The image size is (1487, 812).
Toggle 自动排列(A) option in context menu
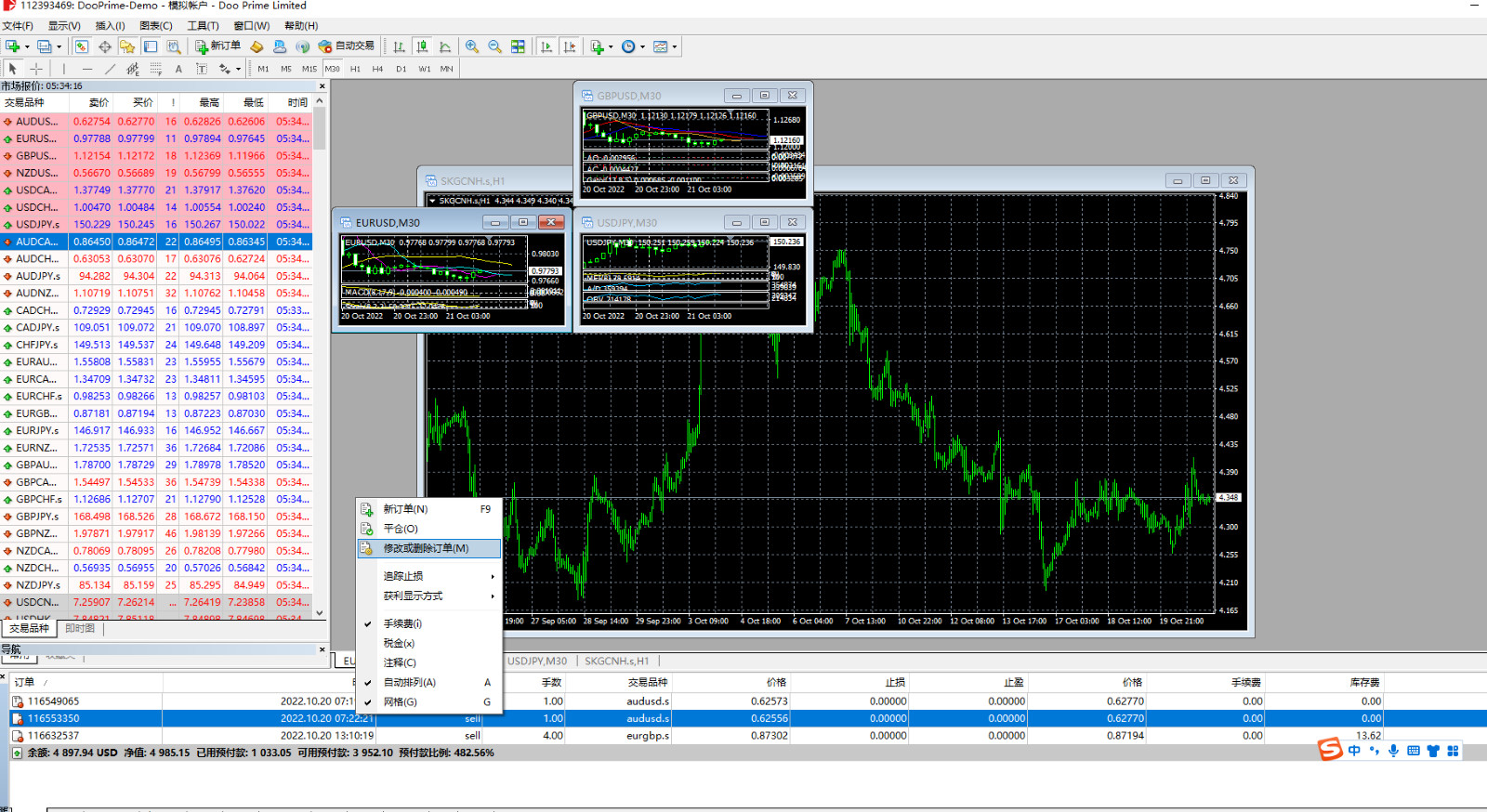pos(409,682)
